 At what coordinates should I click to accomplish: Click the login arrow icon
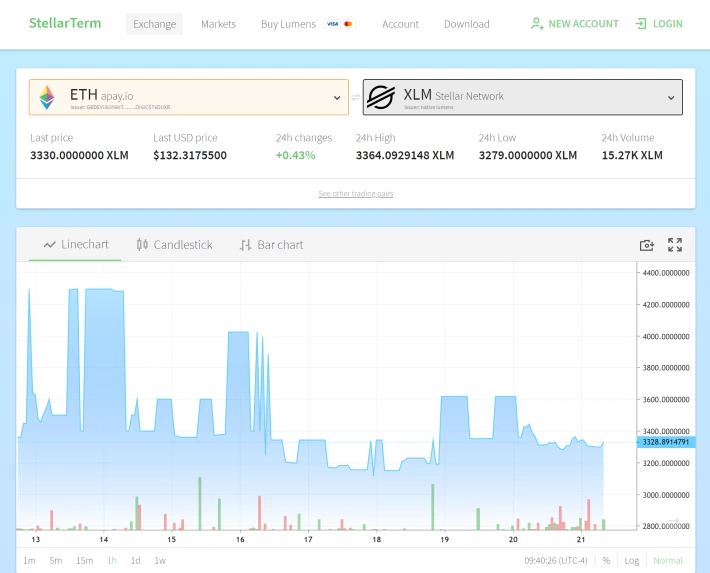[x=641, y=24]
